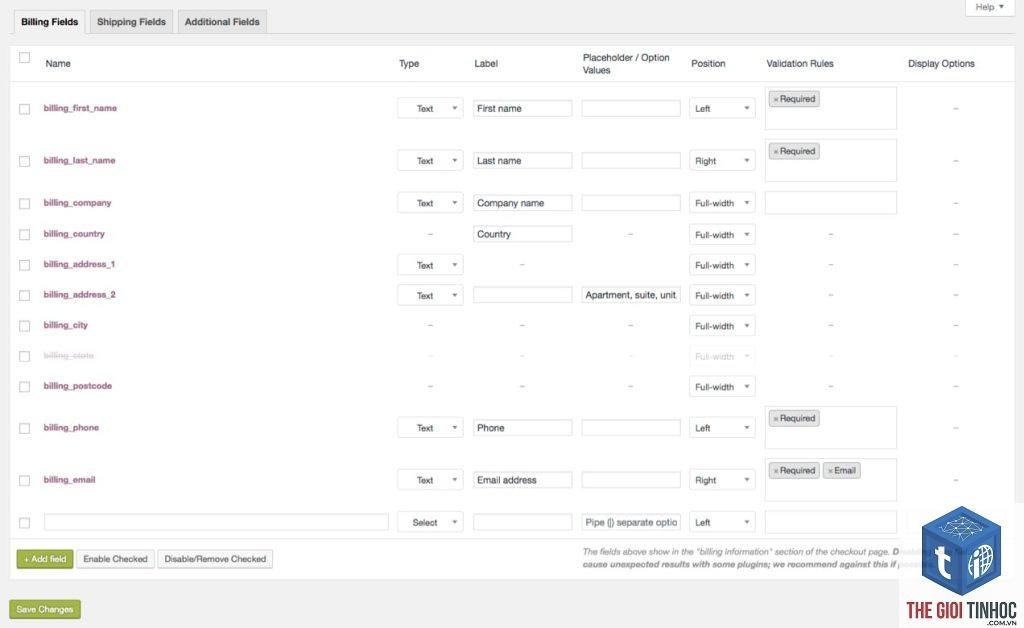Open Type dropdown for billing_phone
Screen dimensions: 1024x628
[x=430, y=428]
